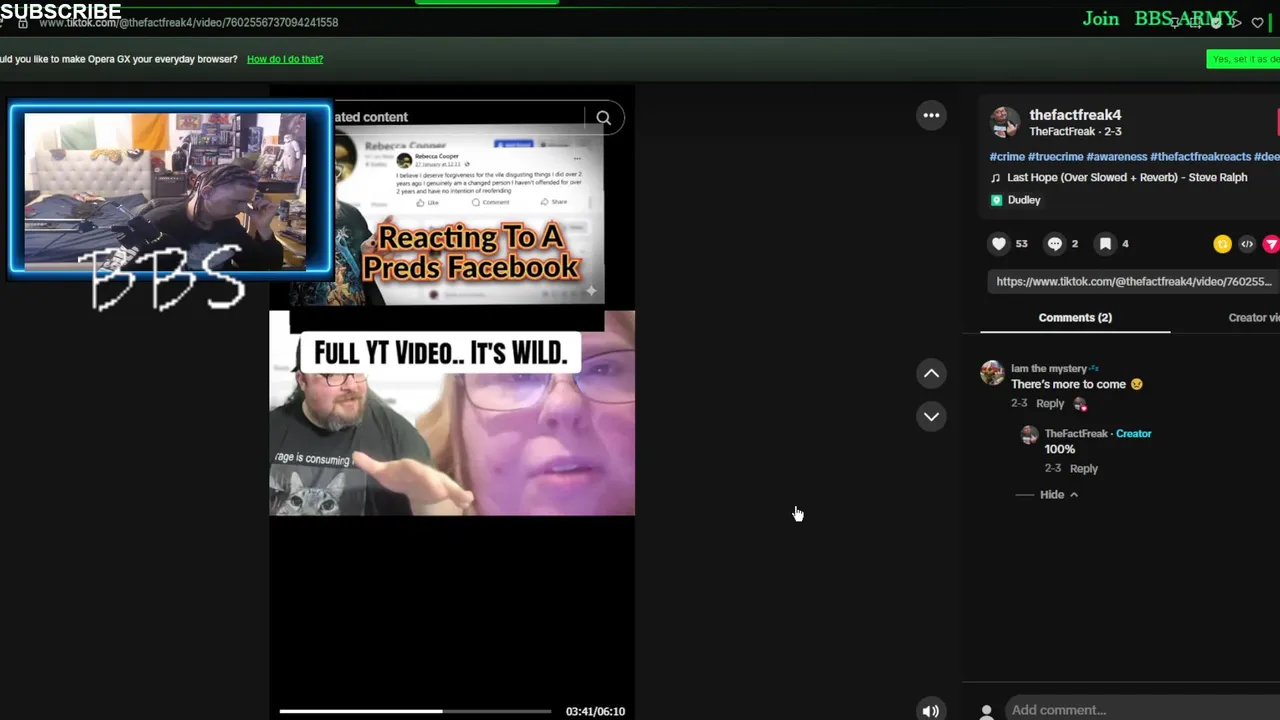Open the #crime hashtag
Viewport: 1280px width, 720px height.
pos(1007,157)
